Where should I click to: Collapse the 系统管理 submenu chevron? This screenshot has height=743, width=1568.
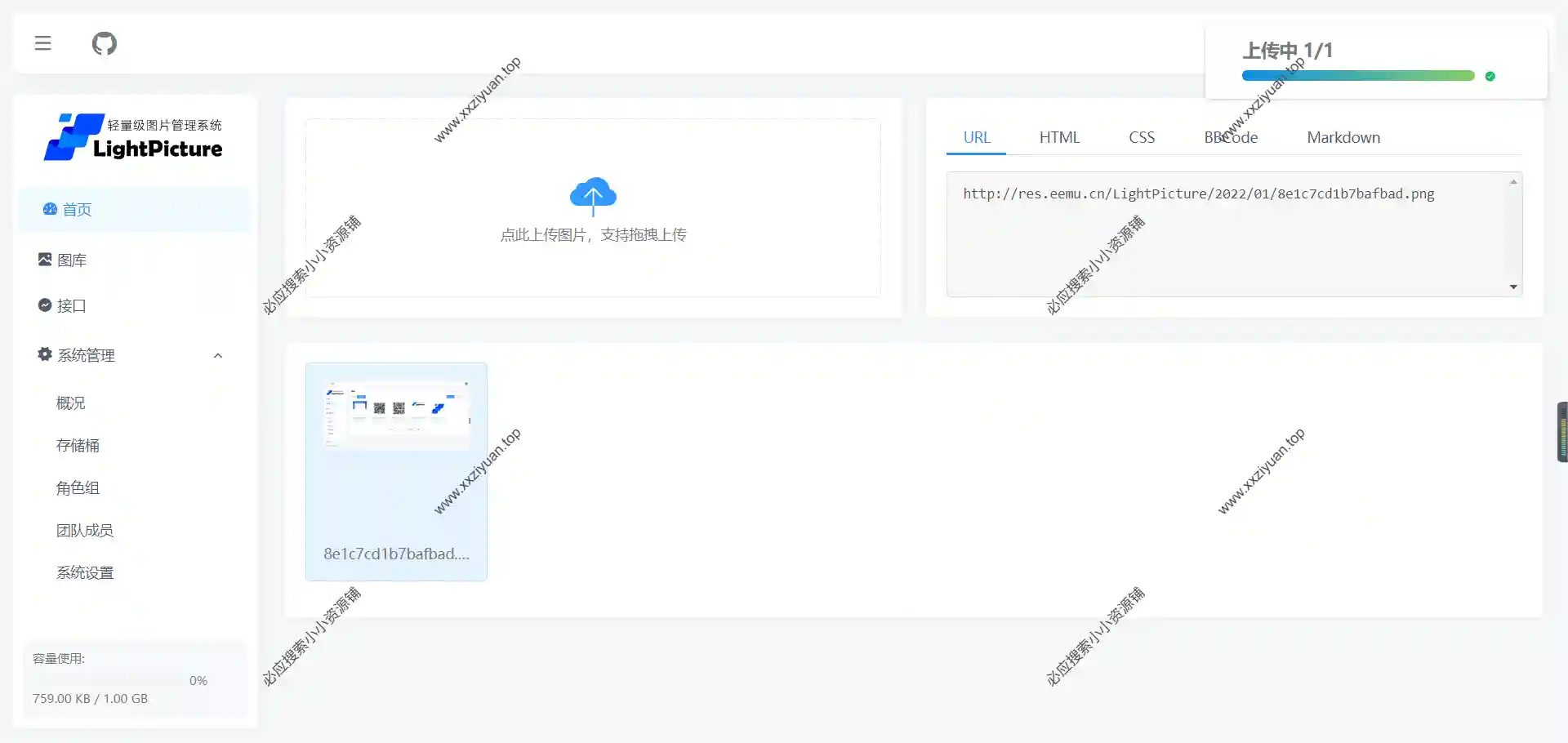coord(218,355)
